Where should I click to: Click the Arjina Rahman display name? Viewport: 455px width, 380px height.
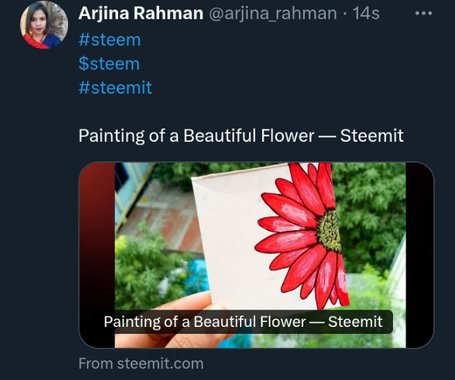click(x=141, y=14)
